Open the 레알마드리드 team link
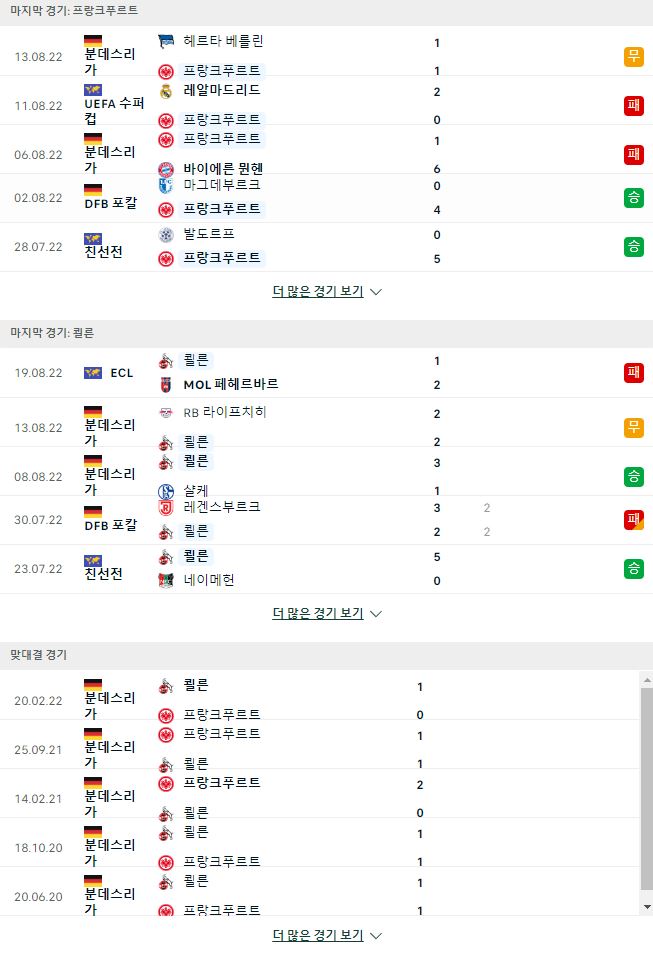The height and width of the screenshot is (953, 653). [222, 90]
